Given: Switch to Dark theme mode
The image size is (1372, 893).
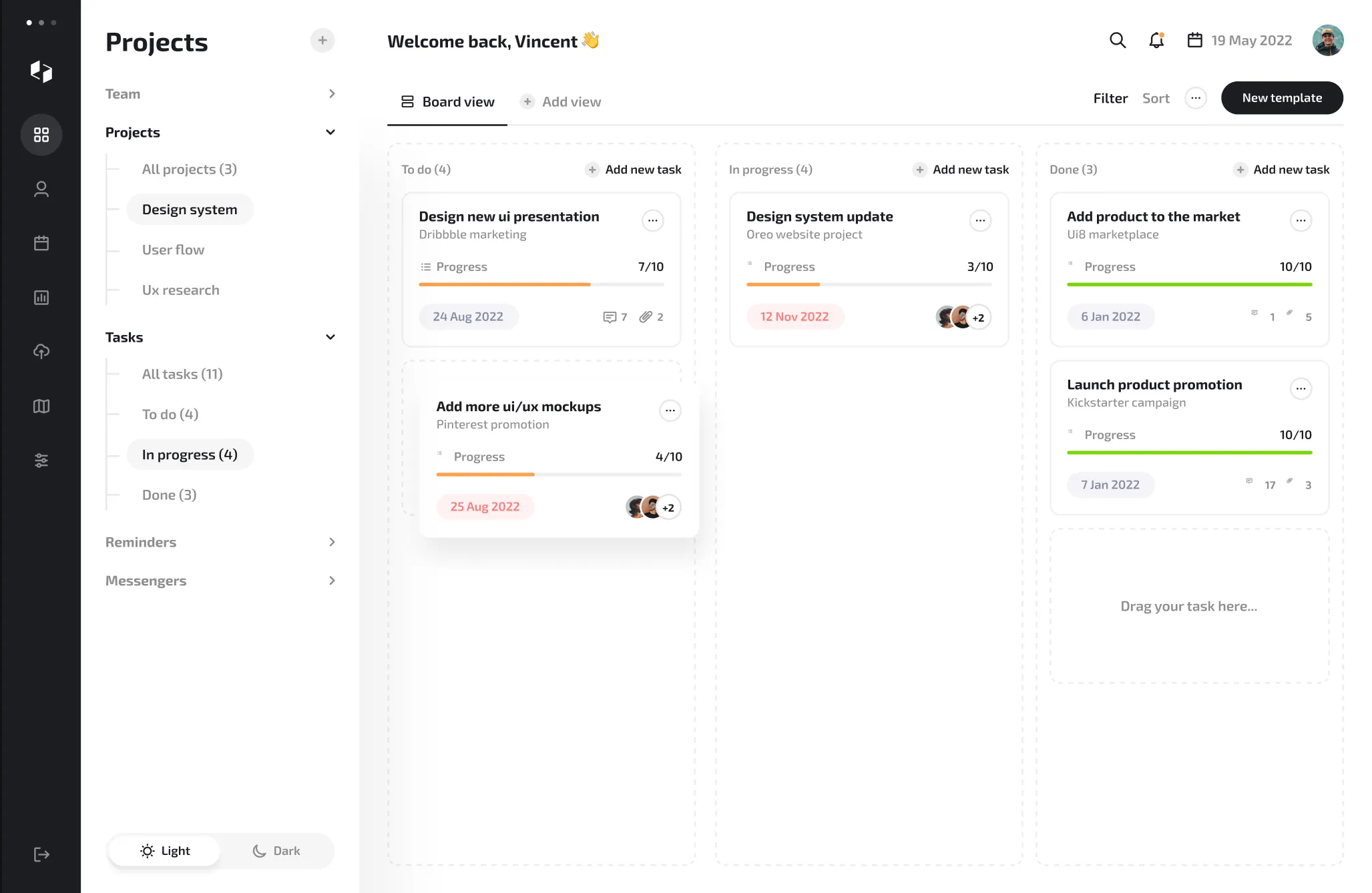Looking at the screenshot, I should point(276,851).
